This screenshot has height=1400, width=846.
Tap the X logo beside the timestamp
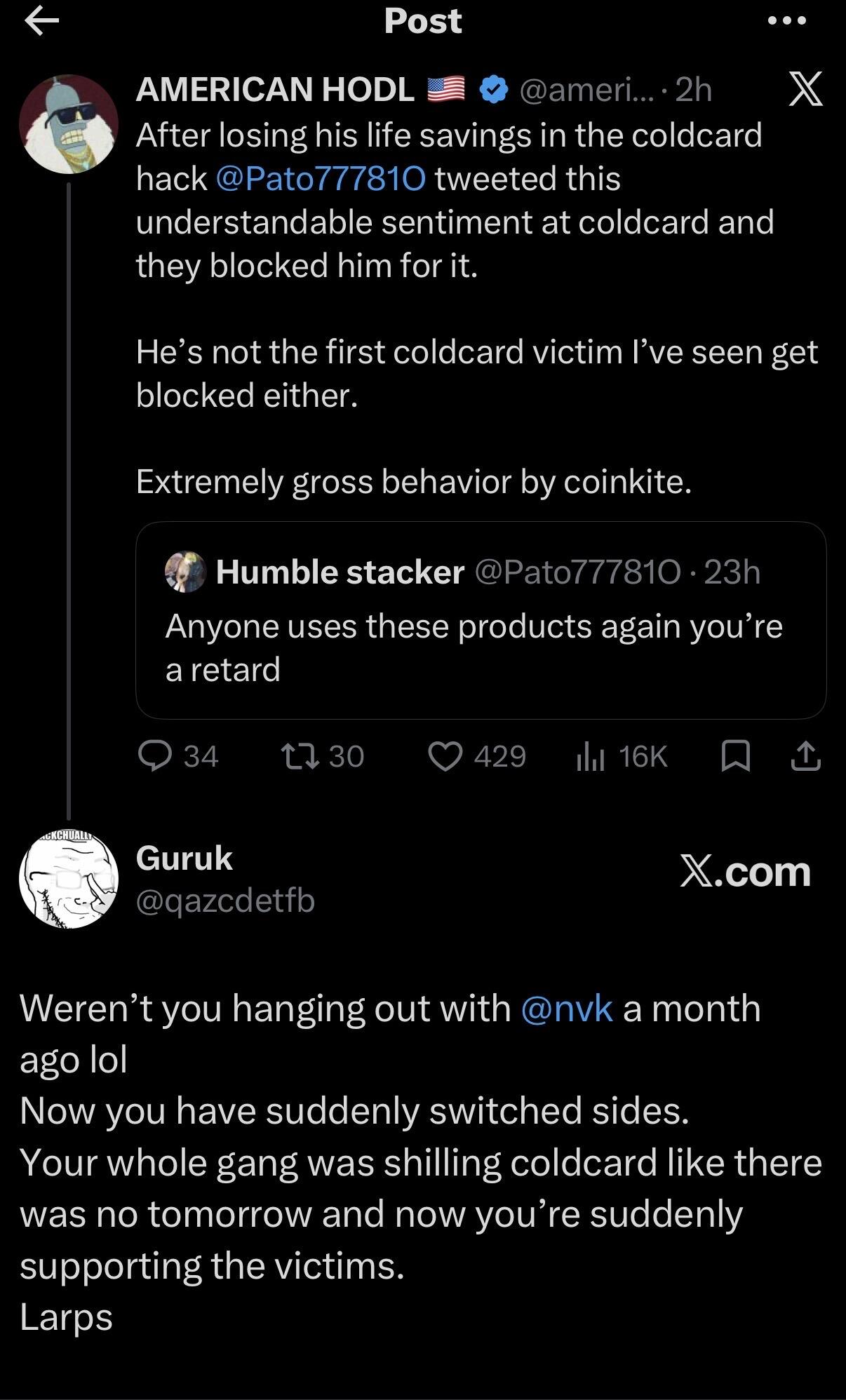pos(805,90)
